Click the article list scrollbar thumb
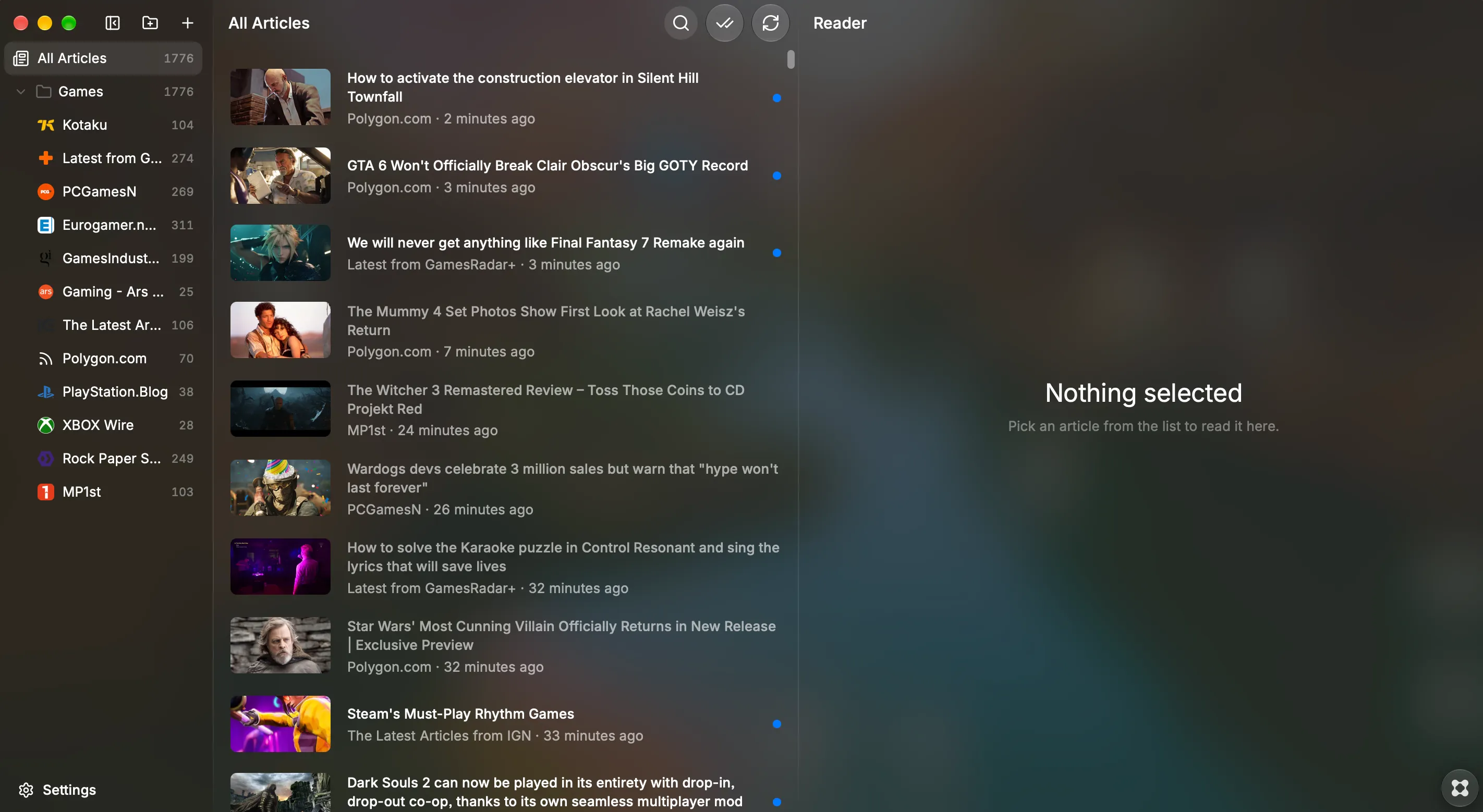Screen dimensions: 1483x812 [x=791, y=59]
